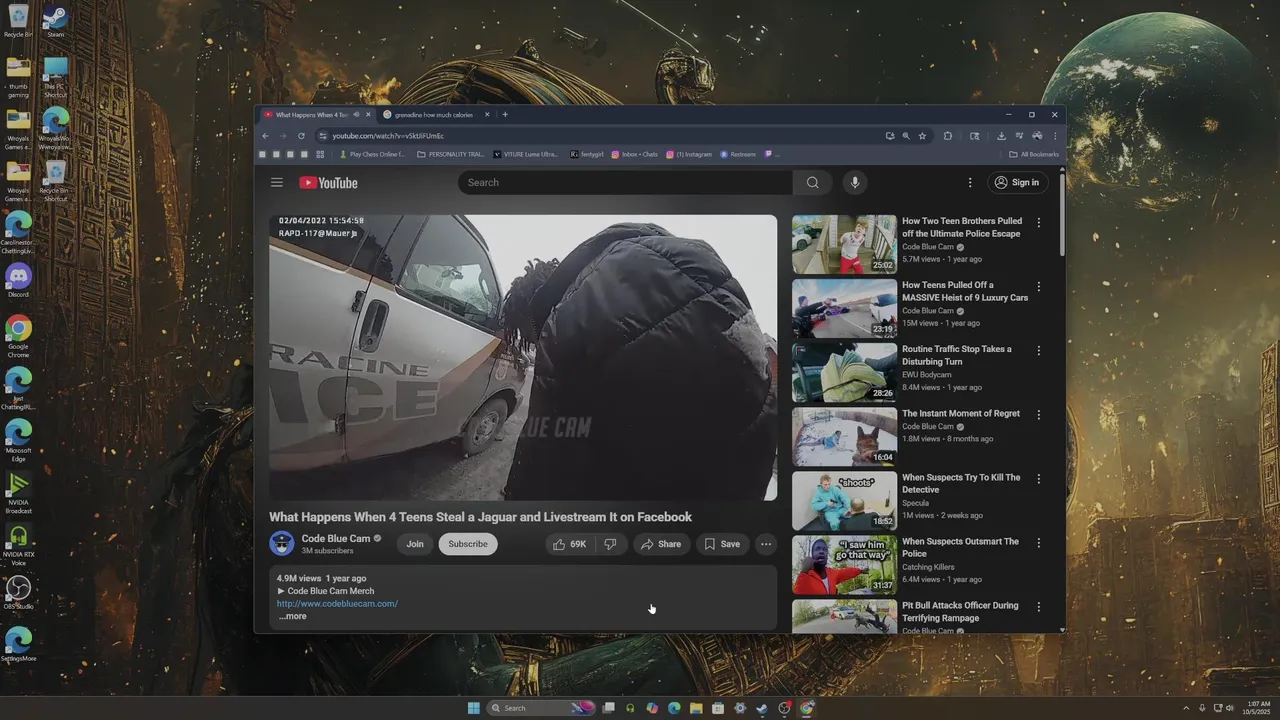
Task: Open the Inbox • Chats bookmark
Action: [635, 154]
